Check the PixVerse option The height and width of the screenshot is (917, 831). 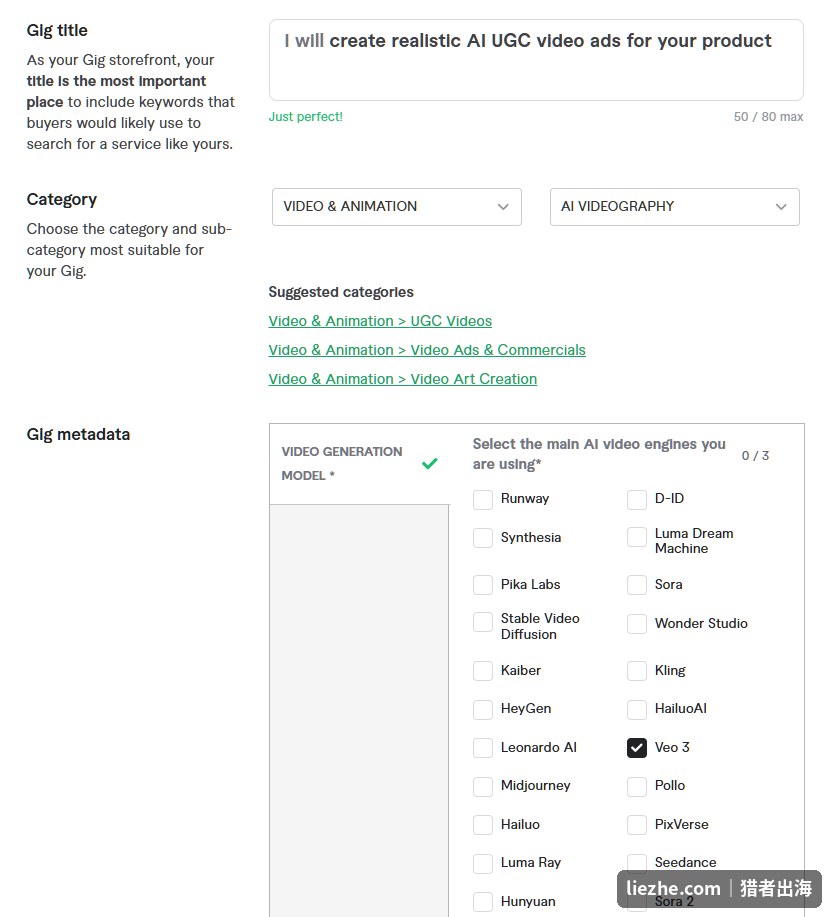pos(637,825)
